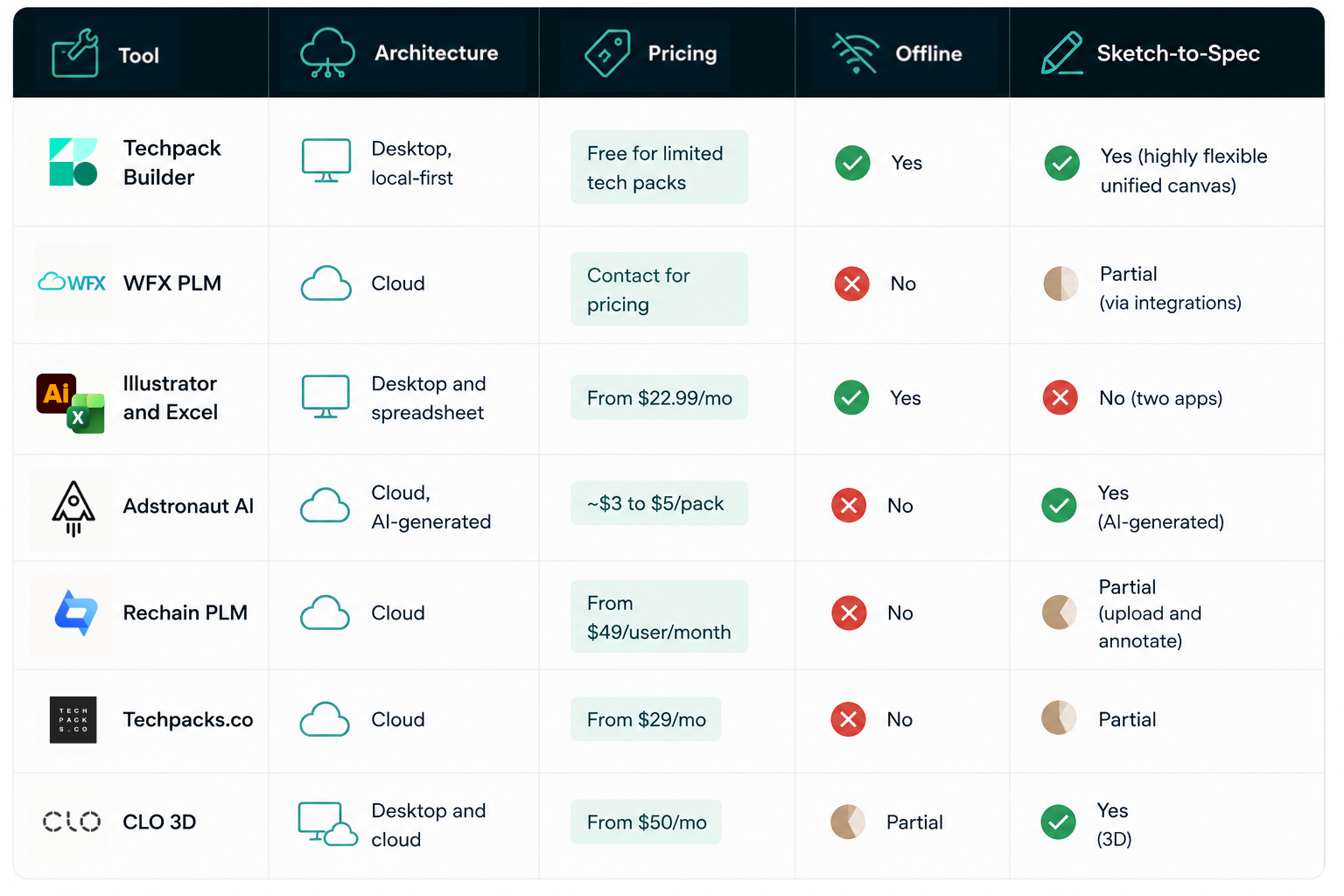Click the Architecture cloud header icon
This screenshot has height=896, width=1344.
(x=327, y=52)
